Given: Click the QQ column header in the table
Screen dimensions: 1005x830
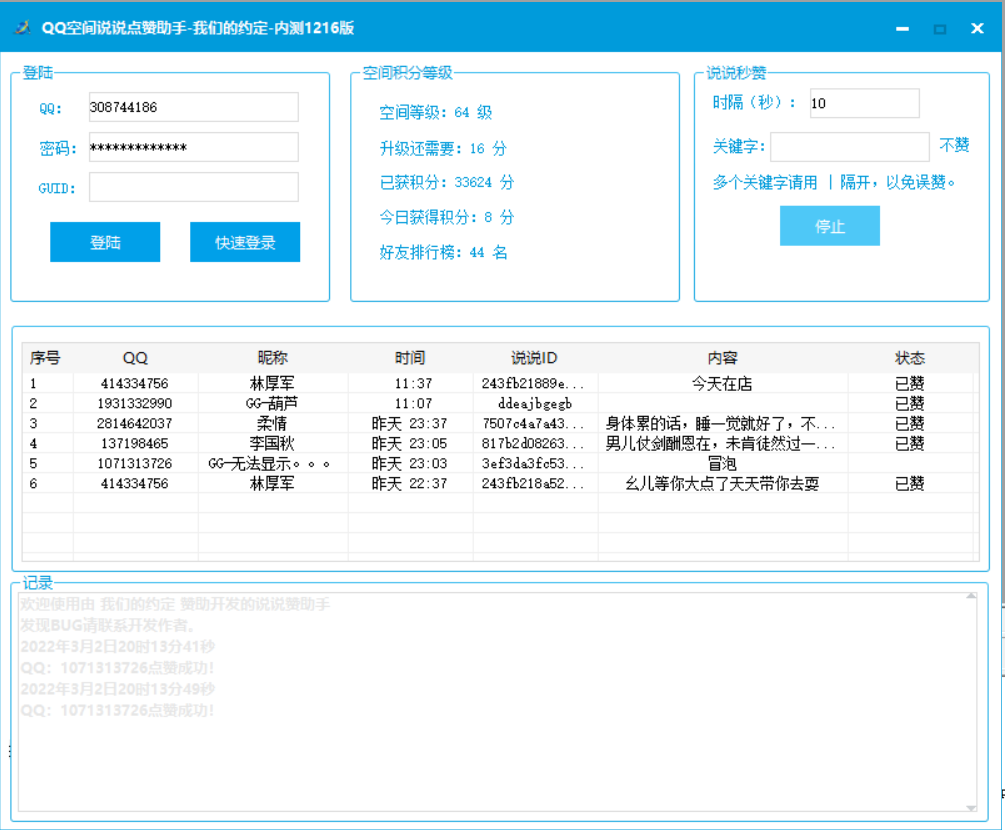Looking at the screenshot, I should pos(135,358).
